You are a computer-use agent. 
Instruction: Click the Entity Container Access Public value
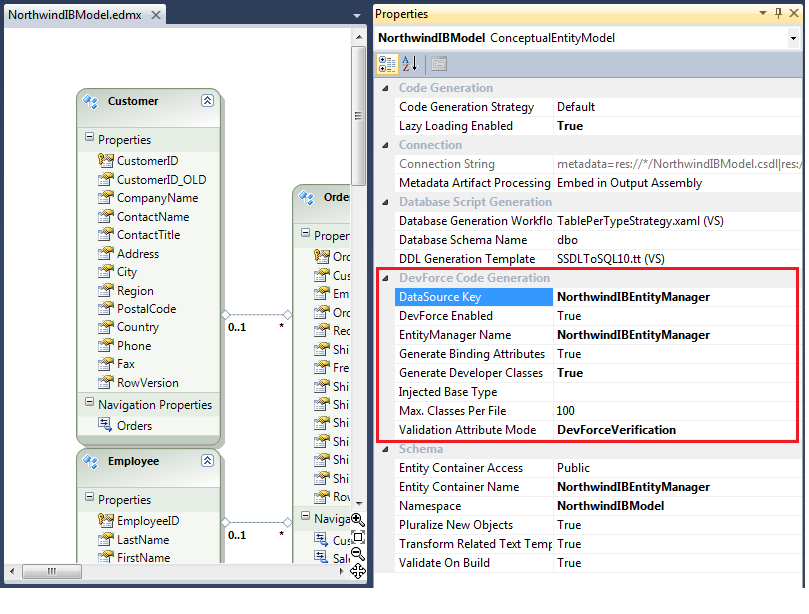573,468
